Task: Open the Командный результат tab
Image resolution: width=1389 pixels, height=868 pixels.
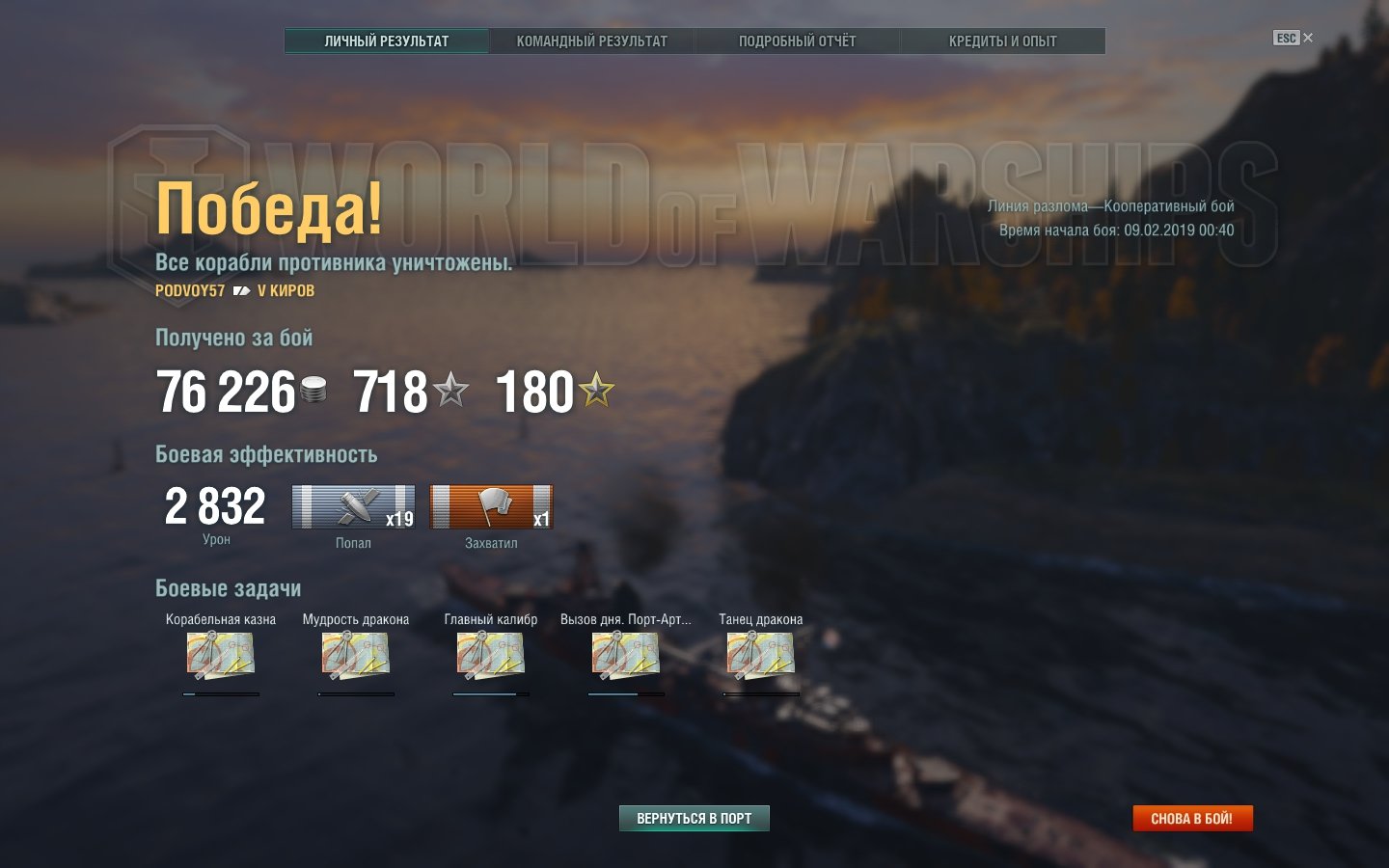Action: click(591, 41)
